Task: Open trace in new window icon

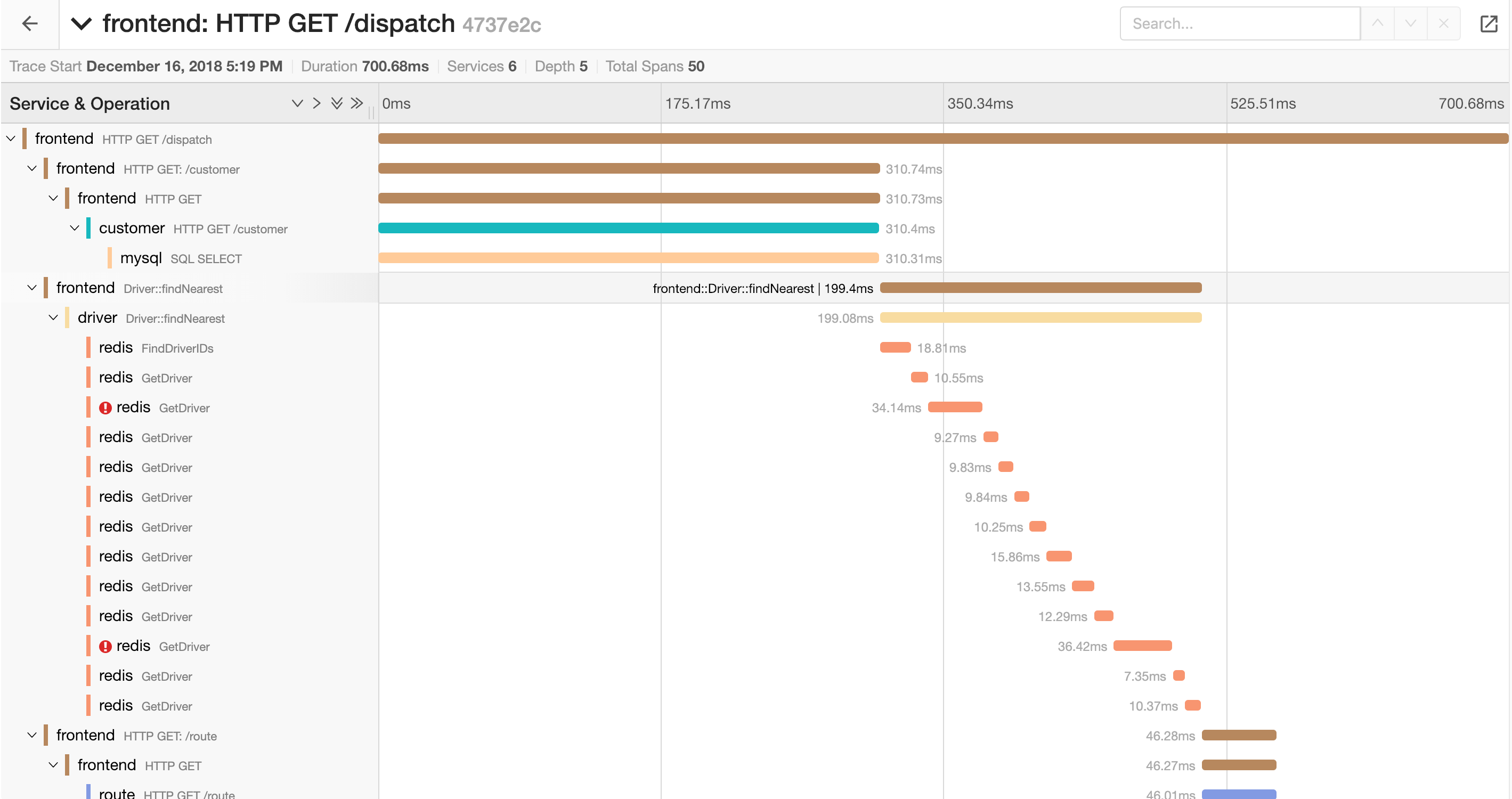Action: point(1489,24)
